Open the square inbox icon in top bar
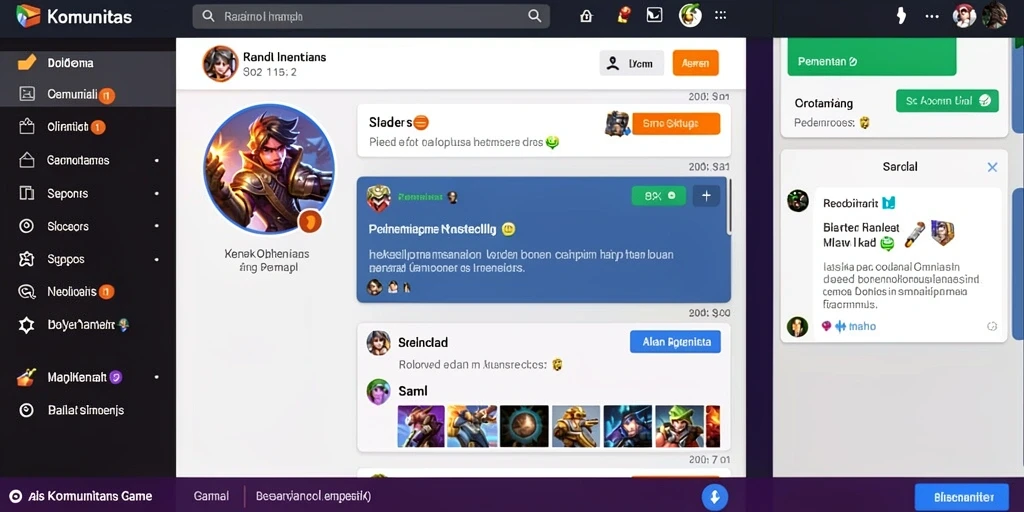Screen dimensions: 1024x512 click(654, 15)
